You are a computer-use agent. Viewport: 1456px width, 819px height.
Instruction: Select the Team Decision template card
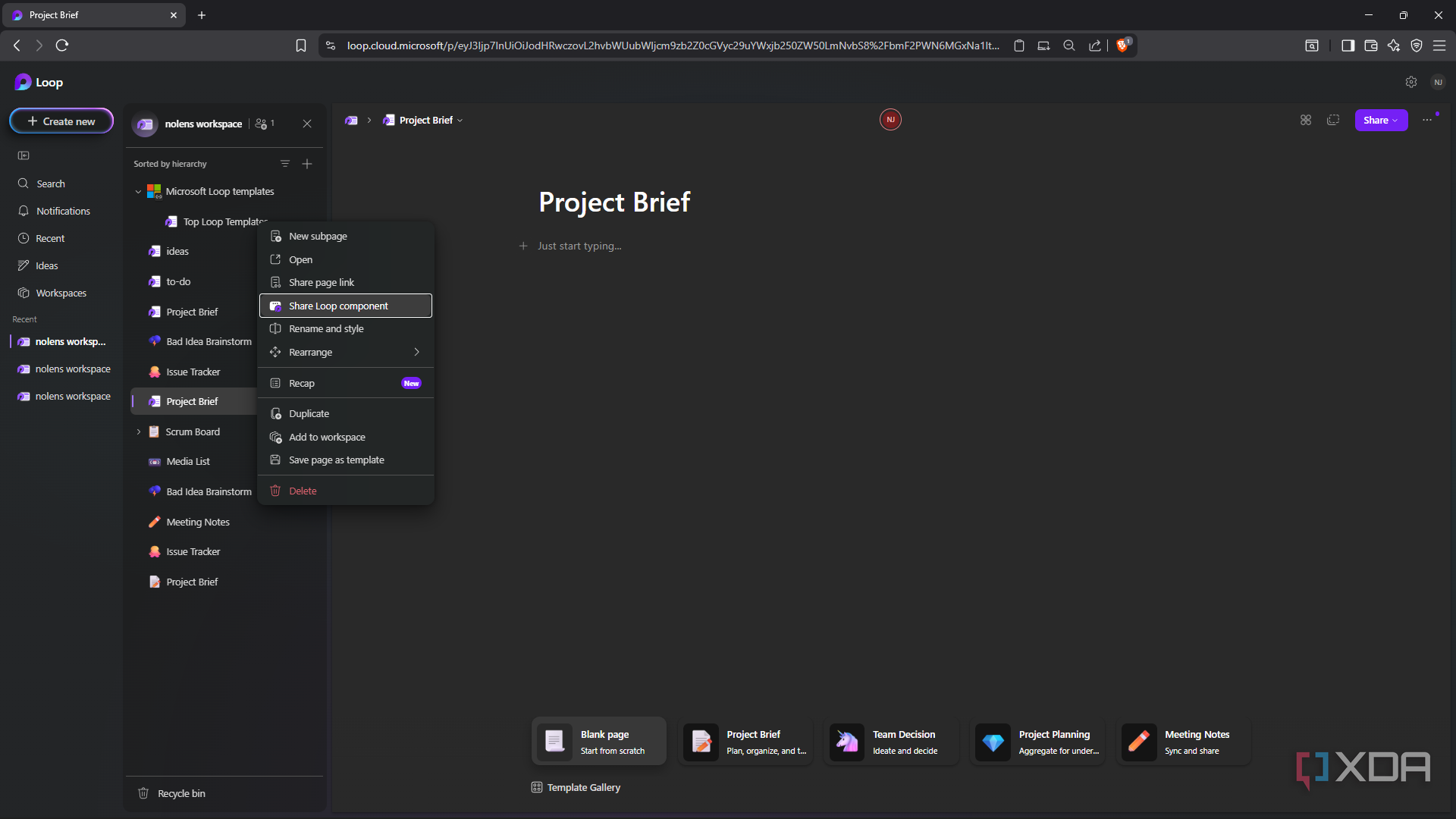891,741
